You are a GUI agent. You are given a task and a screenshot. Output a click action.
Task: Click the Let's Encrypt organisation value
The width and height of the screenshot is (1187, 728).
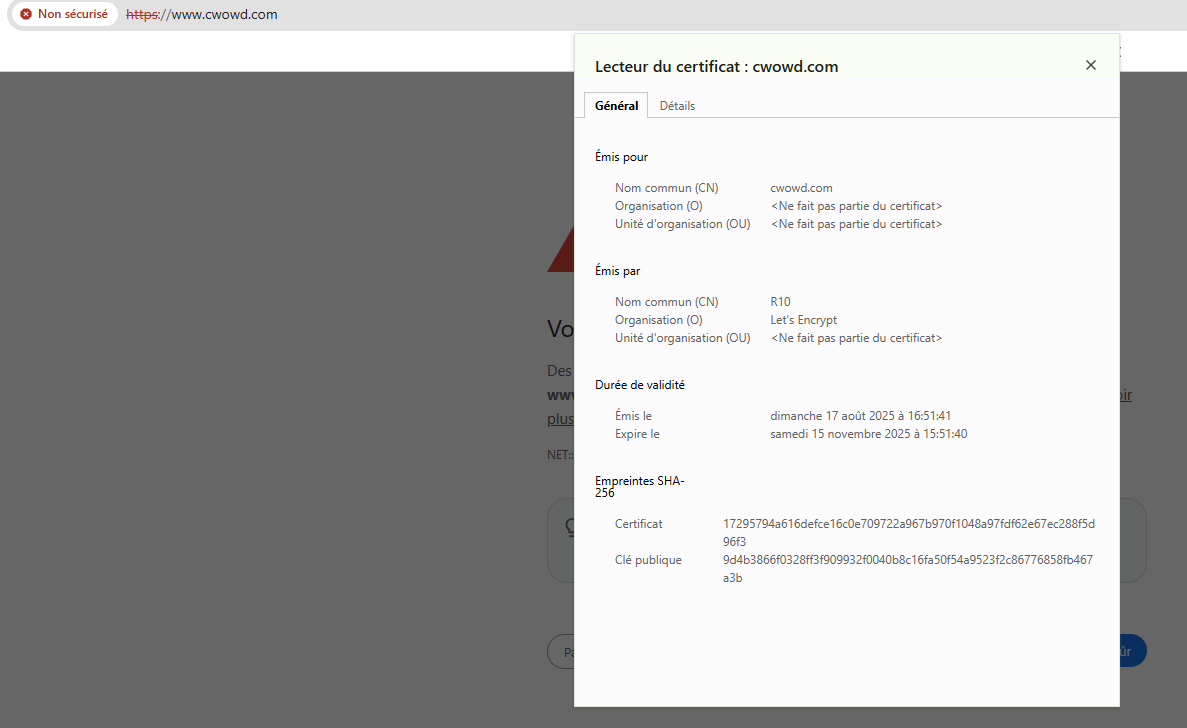(803, 320)
